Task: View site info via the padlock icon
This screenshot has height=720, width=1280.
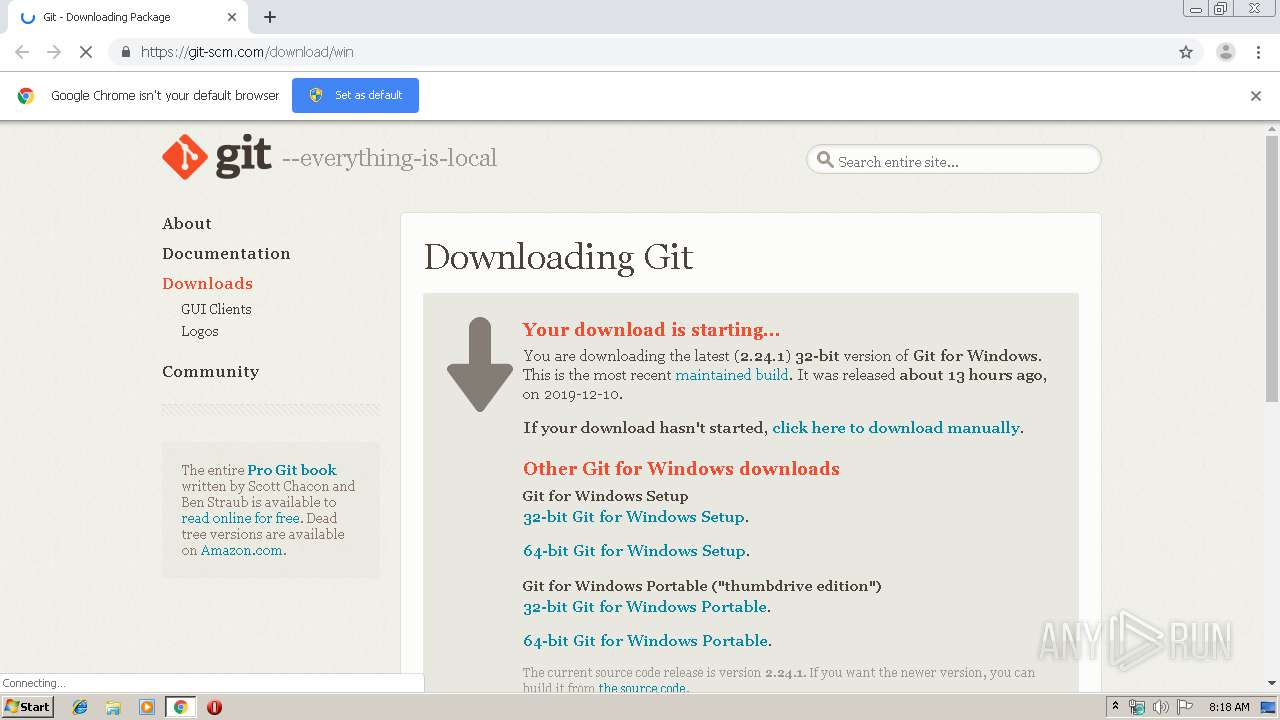Action: point(125,52)
